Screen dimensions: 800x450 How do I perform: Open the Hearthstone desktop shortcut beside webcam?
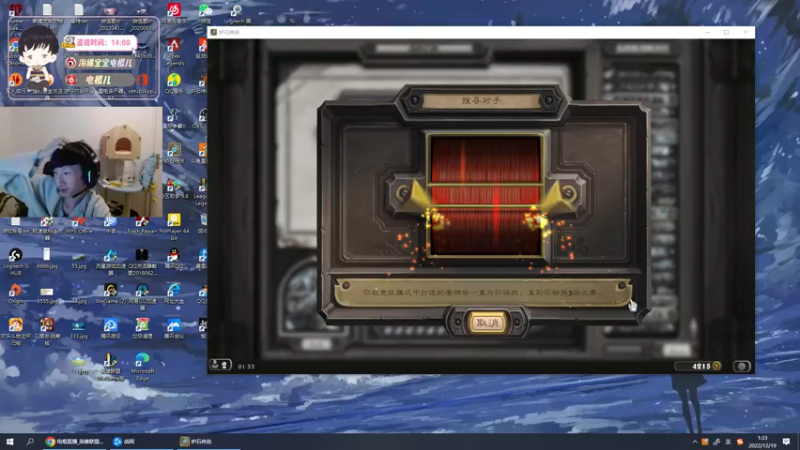click(x=174, y=153)
